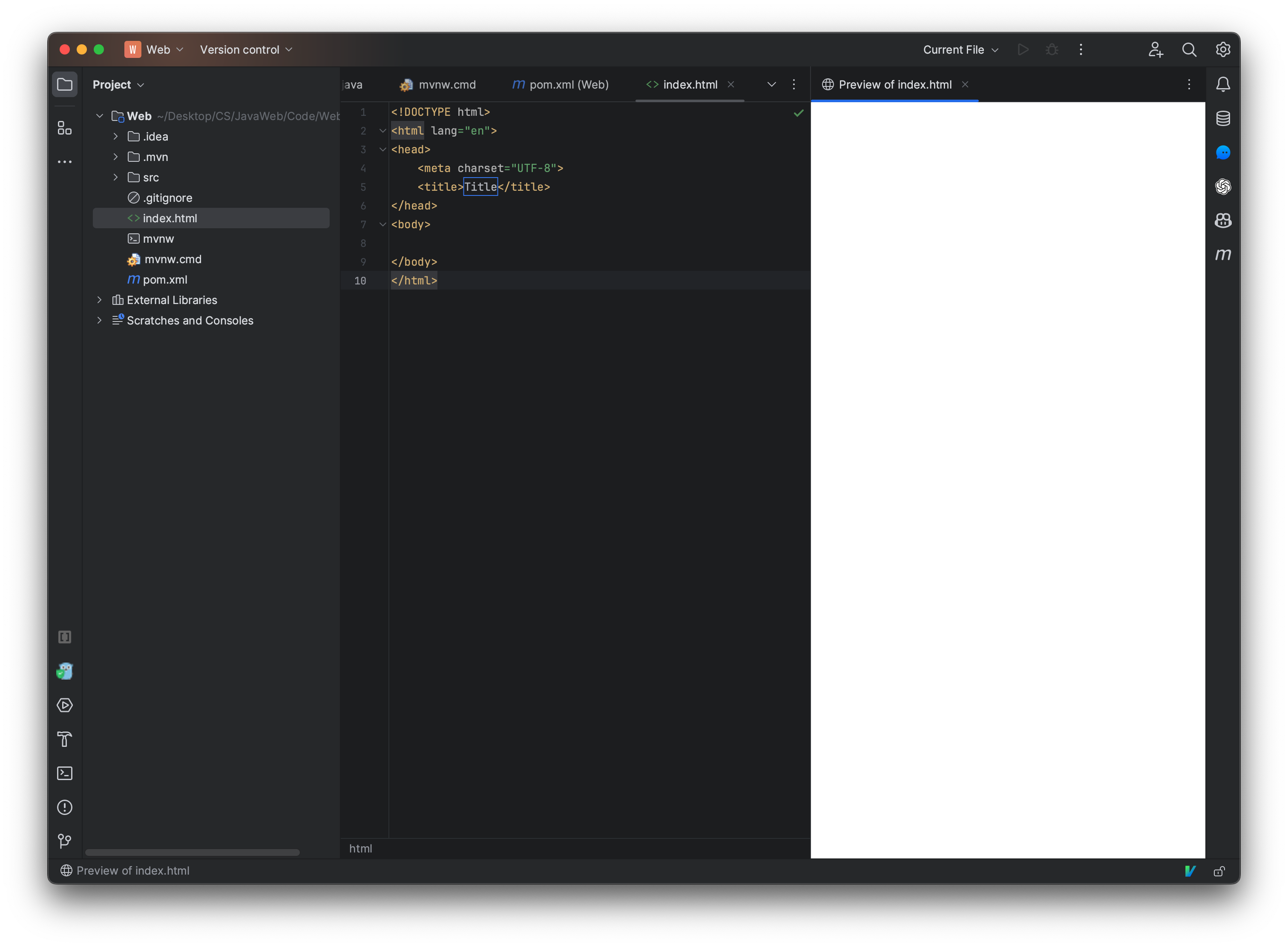Screen dimensions: 1288x947
Task: Switch to mvnw.cmd editor tab
Action: click(x=438, y=85)
